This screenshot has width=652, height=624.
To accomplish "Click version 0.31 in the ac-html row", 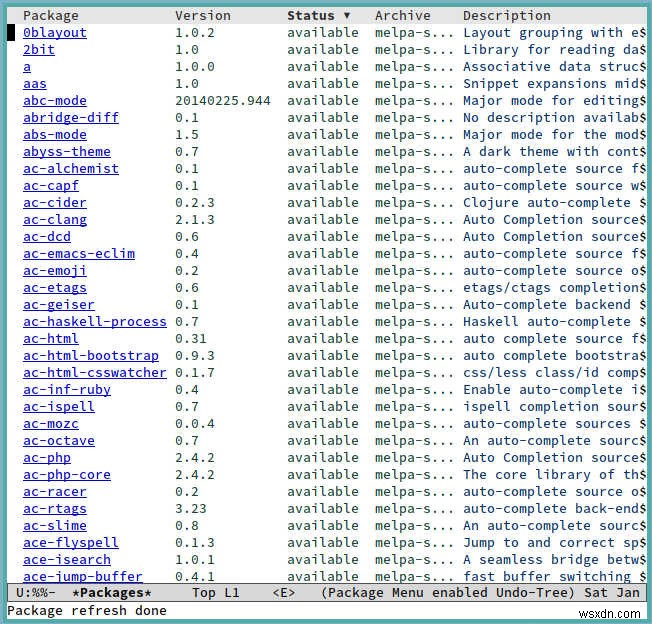I will 191,339.
